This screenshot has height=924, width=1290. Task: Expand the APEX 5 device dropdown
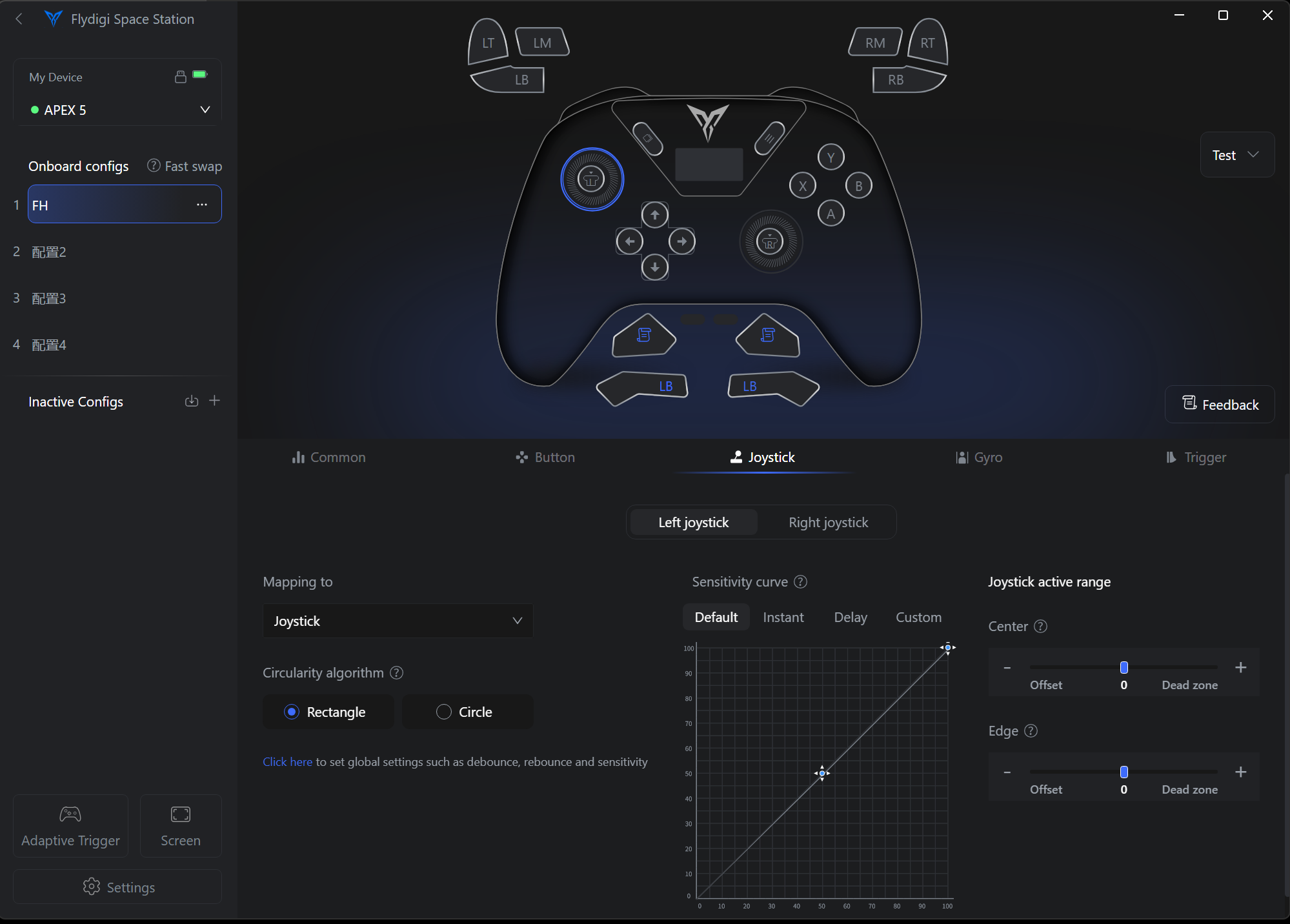pyautogui.click(x=205, y=110)
